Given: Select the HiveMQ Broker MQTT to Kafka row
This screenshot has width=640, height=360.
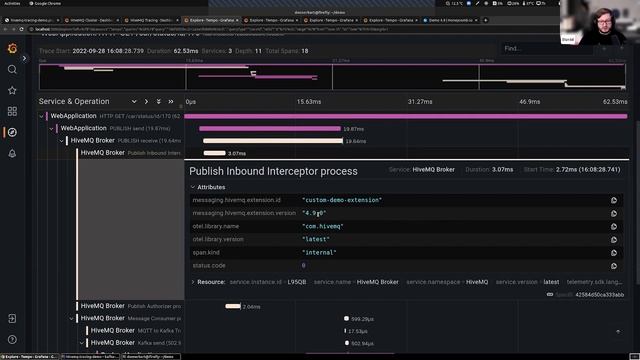Looking at the screenshot, I should [136, 330].
